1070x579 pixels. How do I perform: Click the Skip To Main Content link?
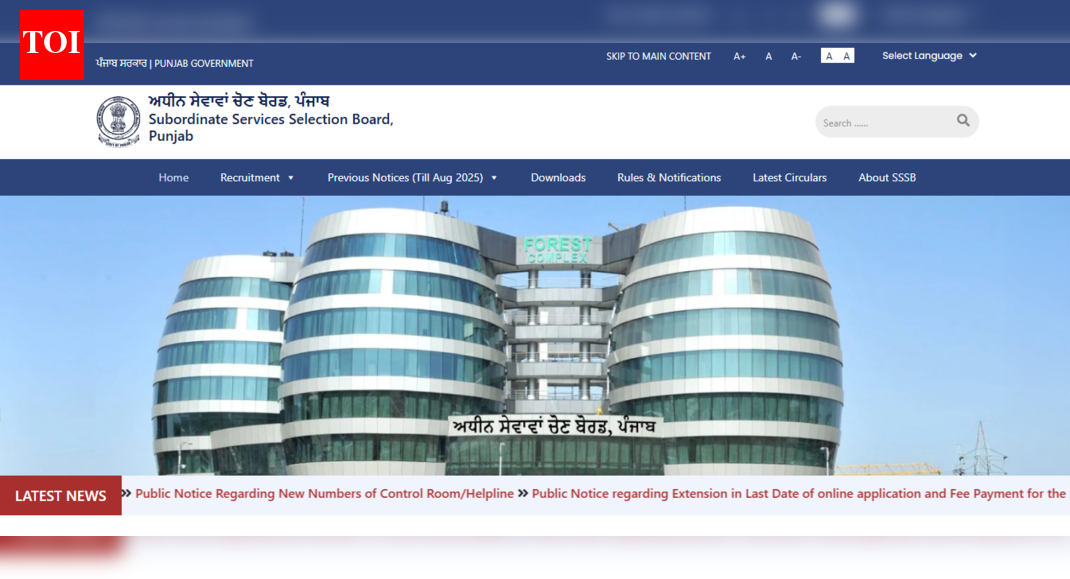tap(658, 55)
